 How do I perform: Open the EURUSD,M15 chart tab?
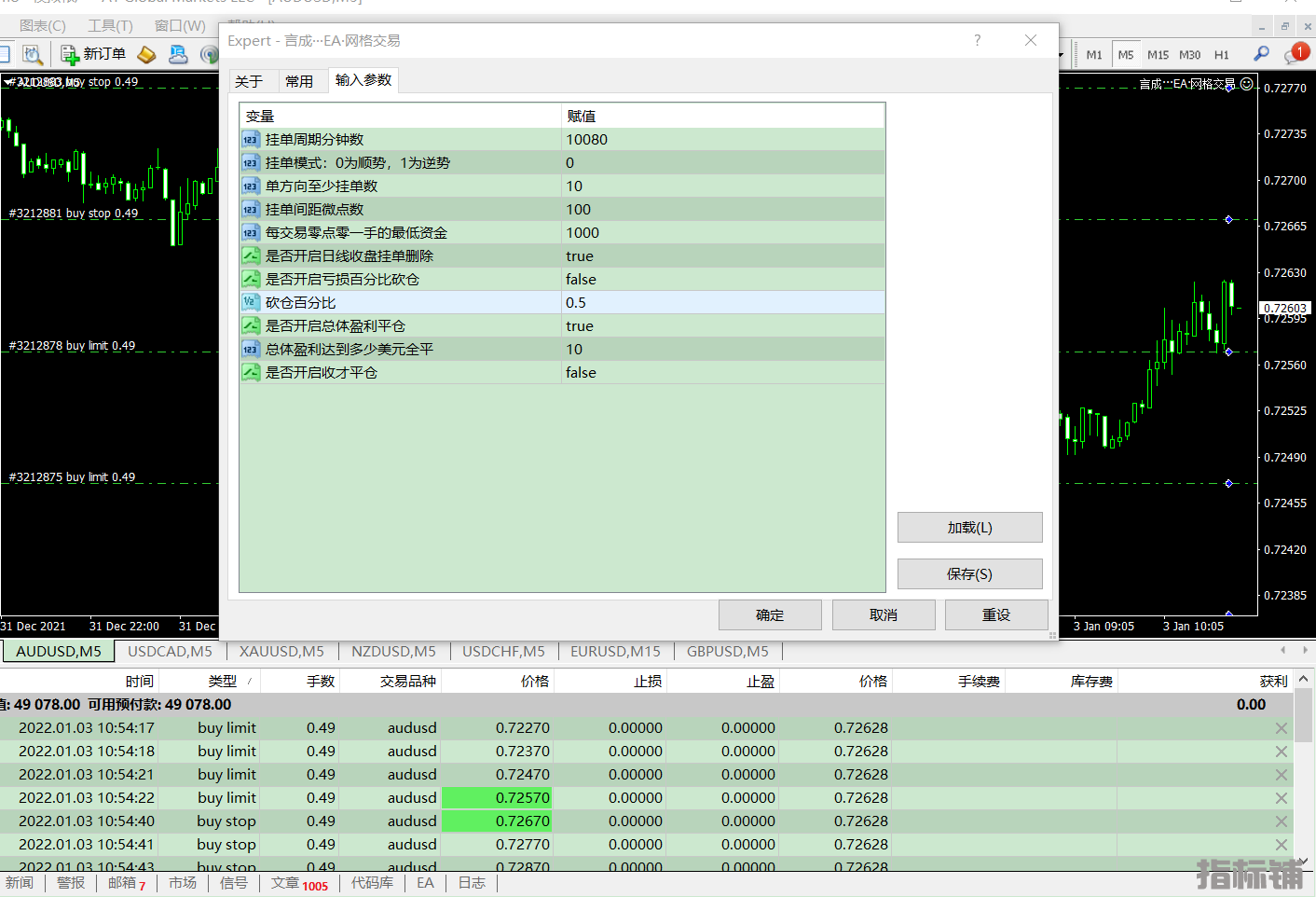615,651
